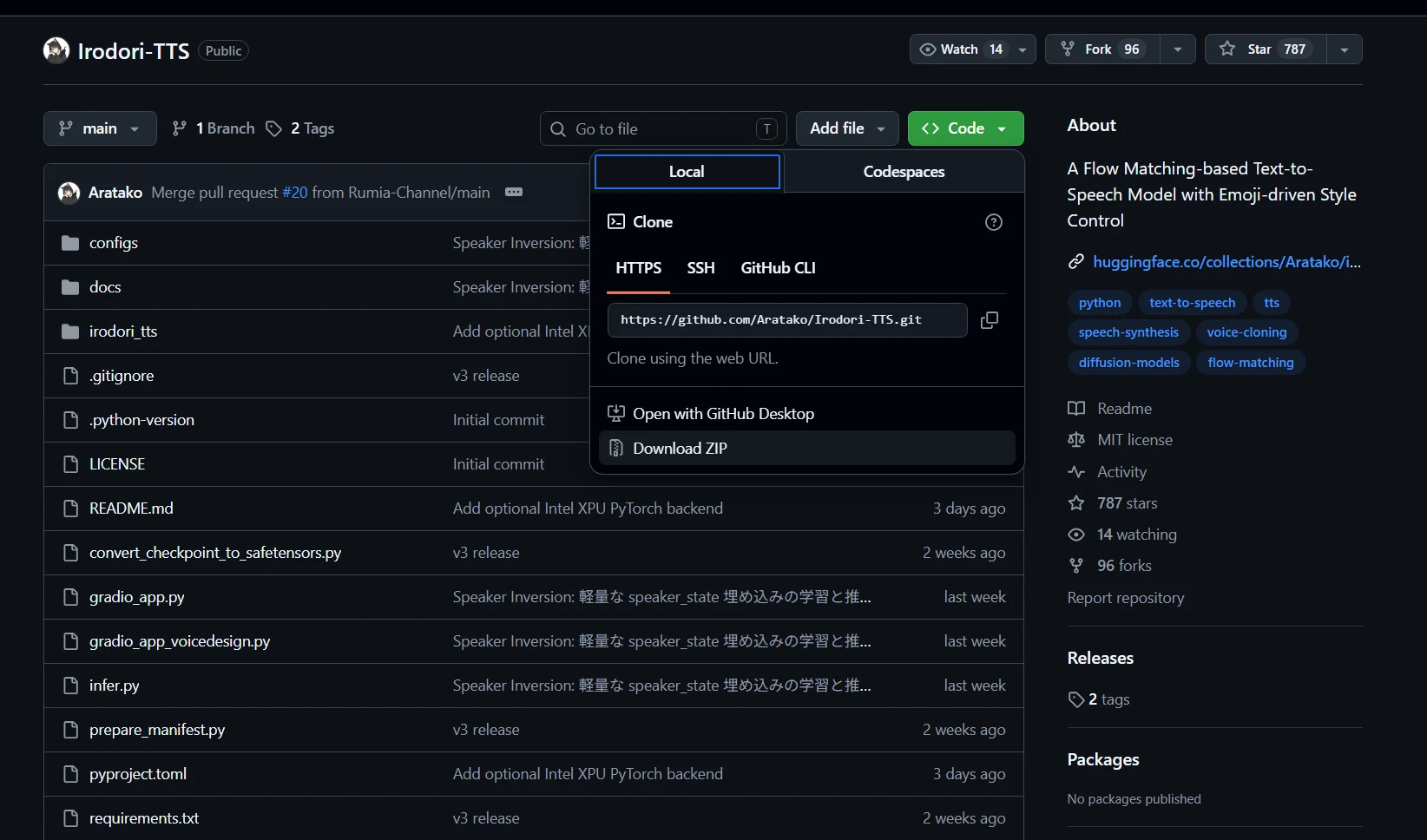Select the HTTPS clone URL text field
Viewport: 1427px width, 840px height.
pyautogui.click(x=787, y=320)
